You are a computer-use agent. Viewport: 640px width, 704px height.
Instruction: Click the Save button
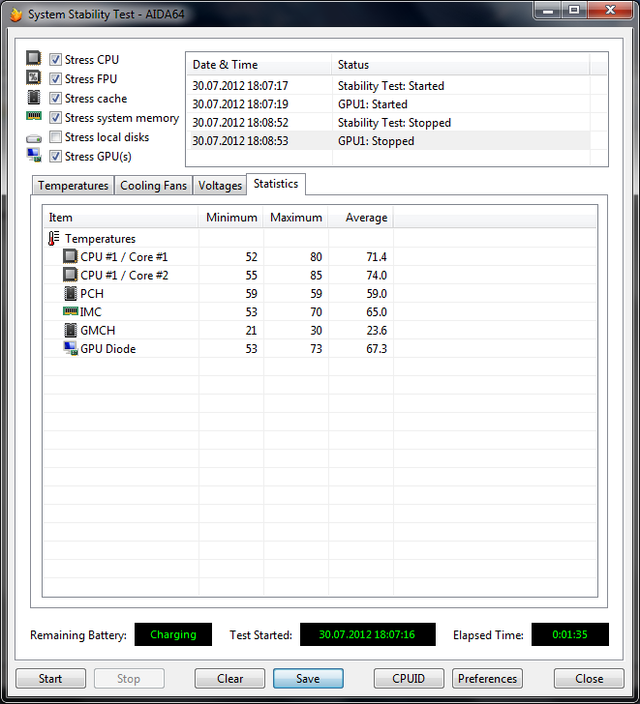click(308, 678)
